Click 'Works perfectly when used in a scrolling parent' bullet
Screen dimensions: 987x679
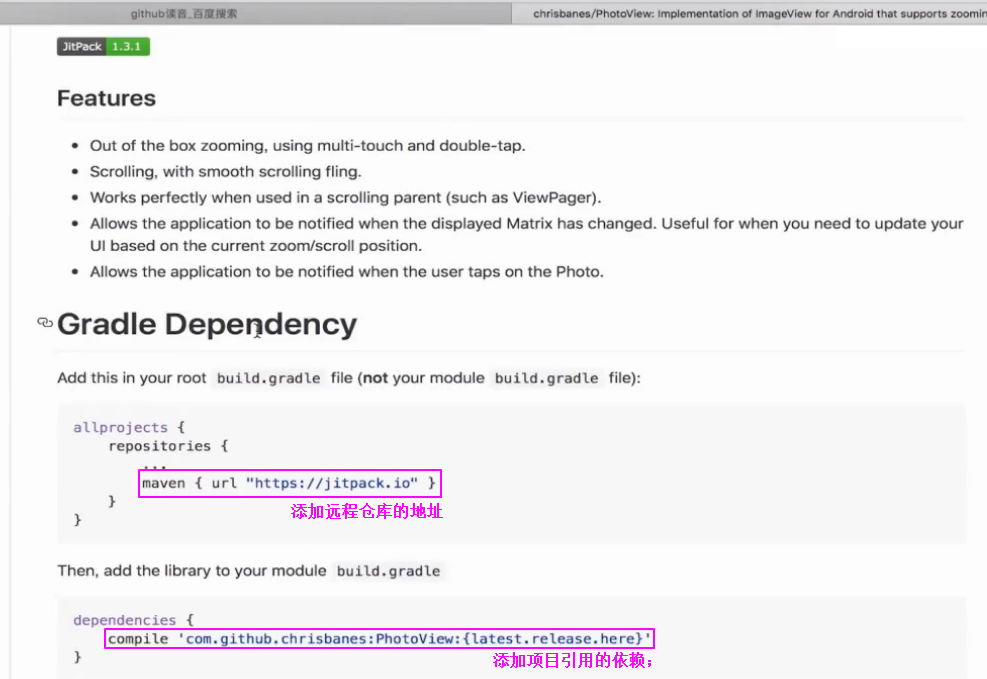[346, 198]
